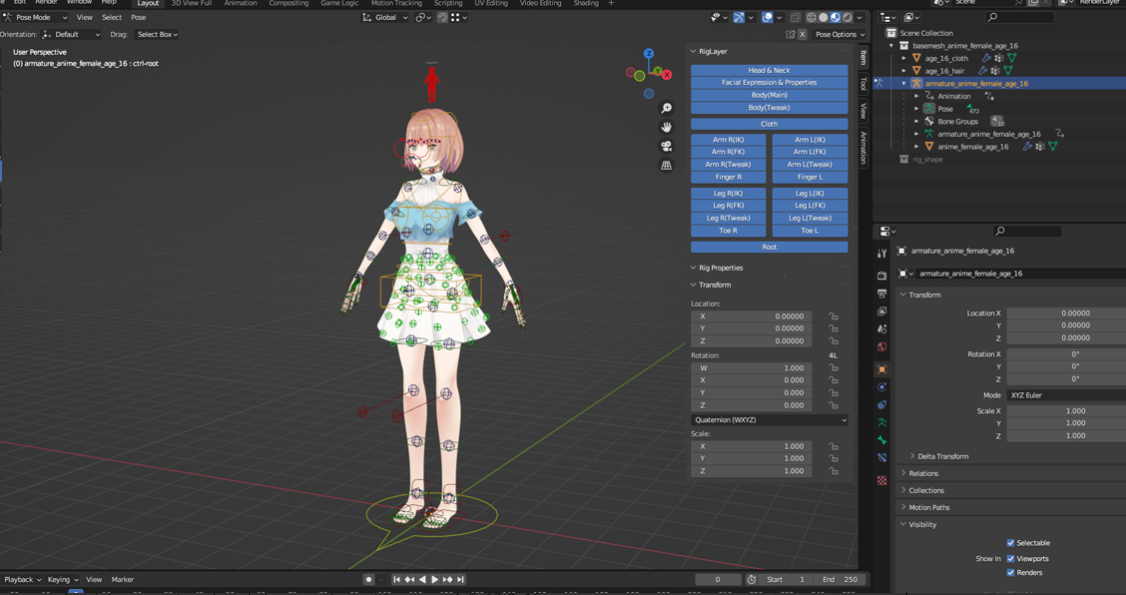Open the Physics properties tab icon
Image resolution: width=1126 pixels, height=595 pixels.
[882, 387]
